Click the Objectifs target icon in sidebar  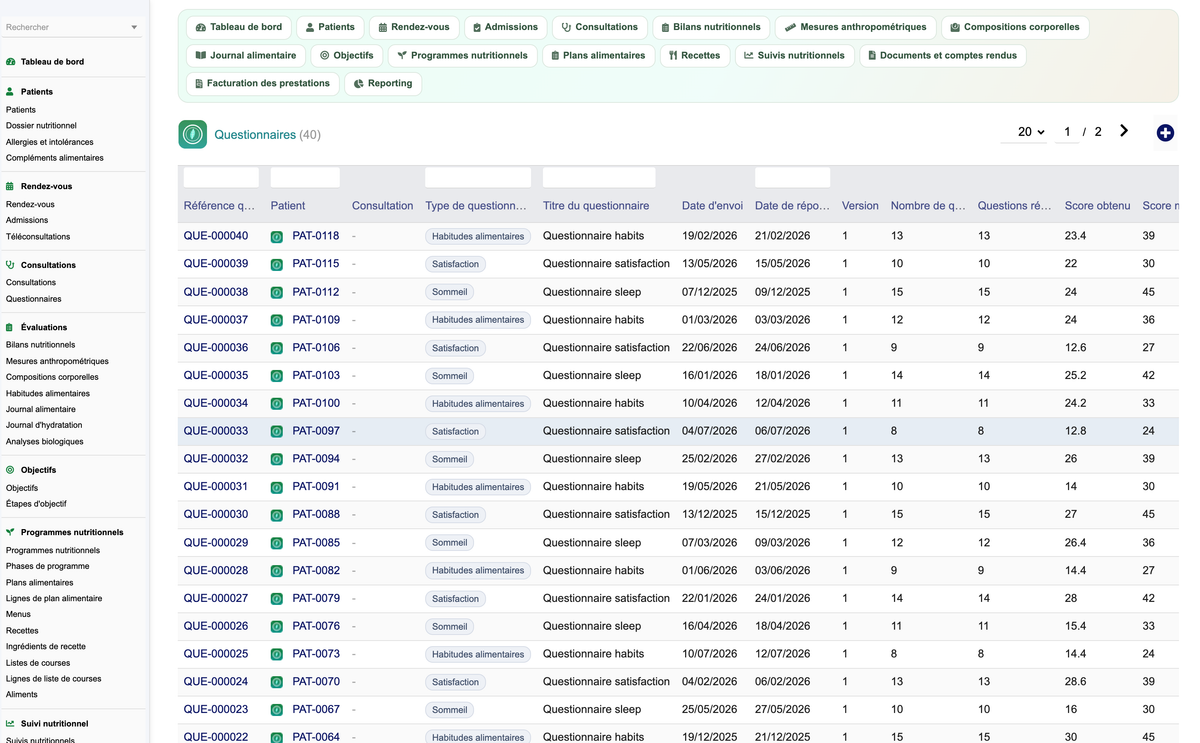pos(11,470)
